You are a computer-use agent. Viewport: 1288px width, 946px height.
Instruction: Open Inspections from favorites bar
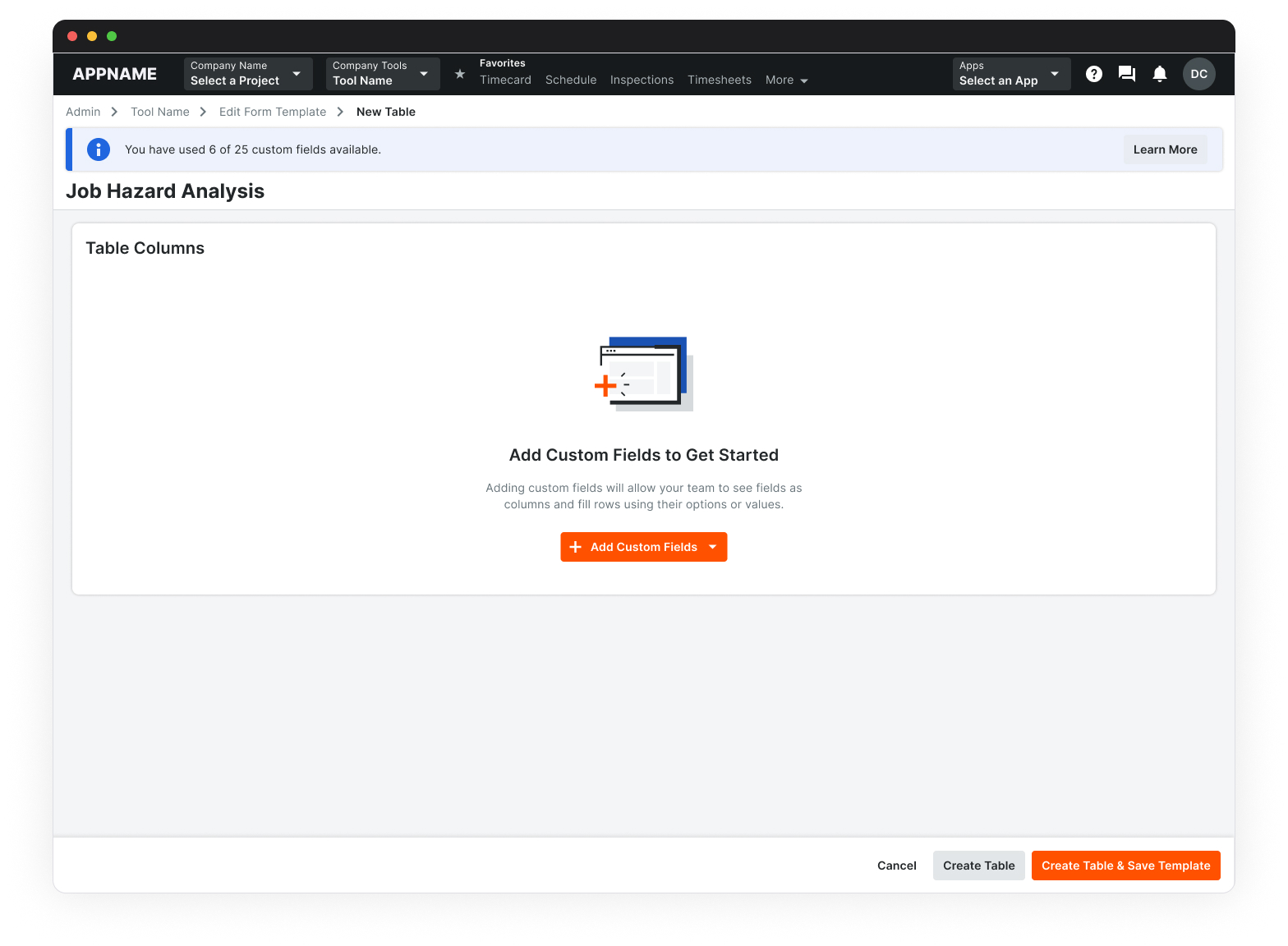pos(642,80)
